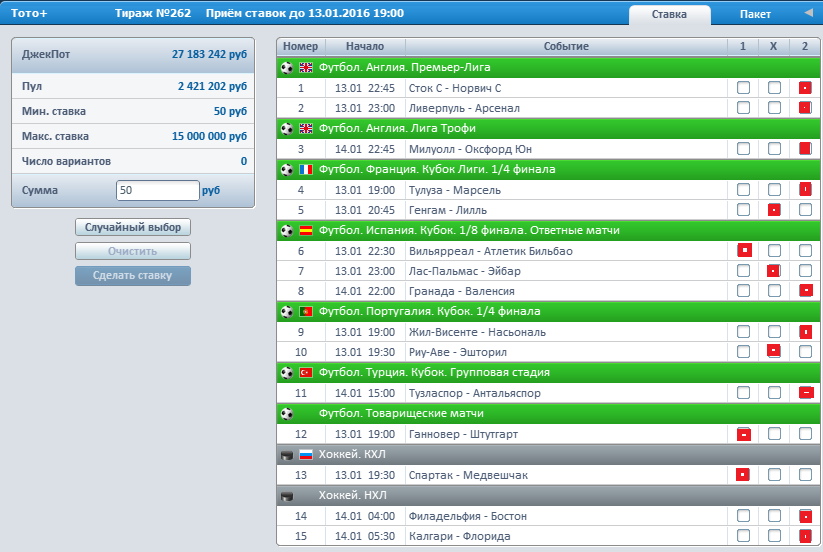The image size is (823, 552).
Task: Check outcome 2 for Ганновер - Штутгарт
Action: [x=805, y=434]
